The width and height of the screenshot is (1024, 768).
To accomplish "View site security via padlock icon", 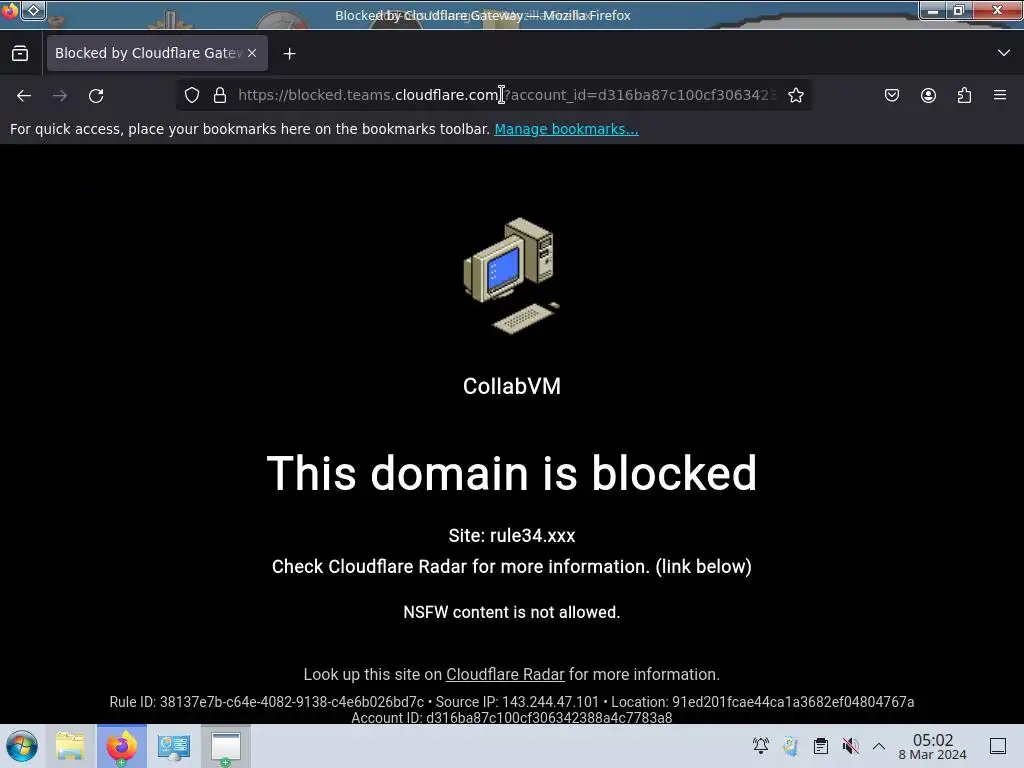I will (x=220, y=95).
